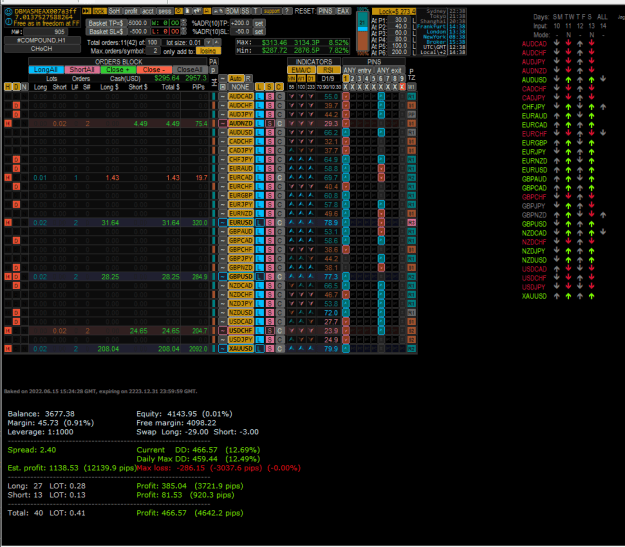Click the LongAll button
The image size is (625, 547).
point(46,70)
